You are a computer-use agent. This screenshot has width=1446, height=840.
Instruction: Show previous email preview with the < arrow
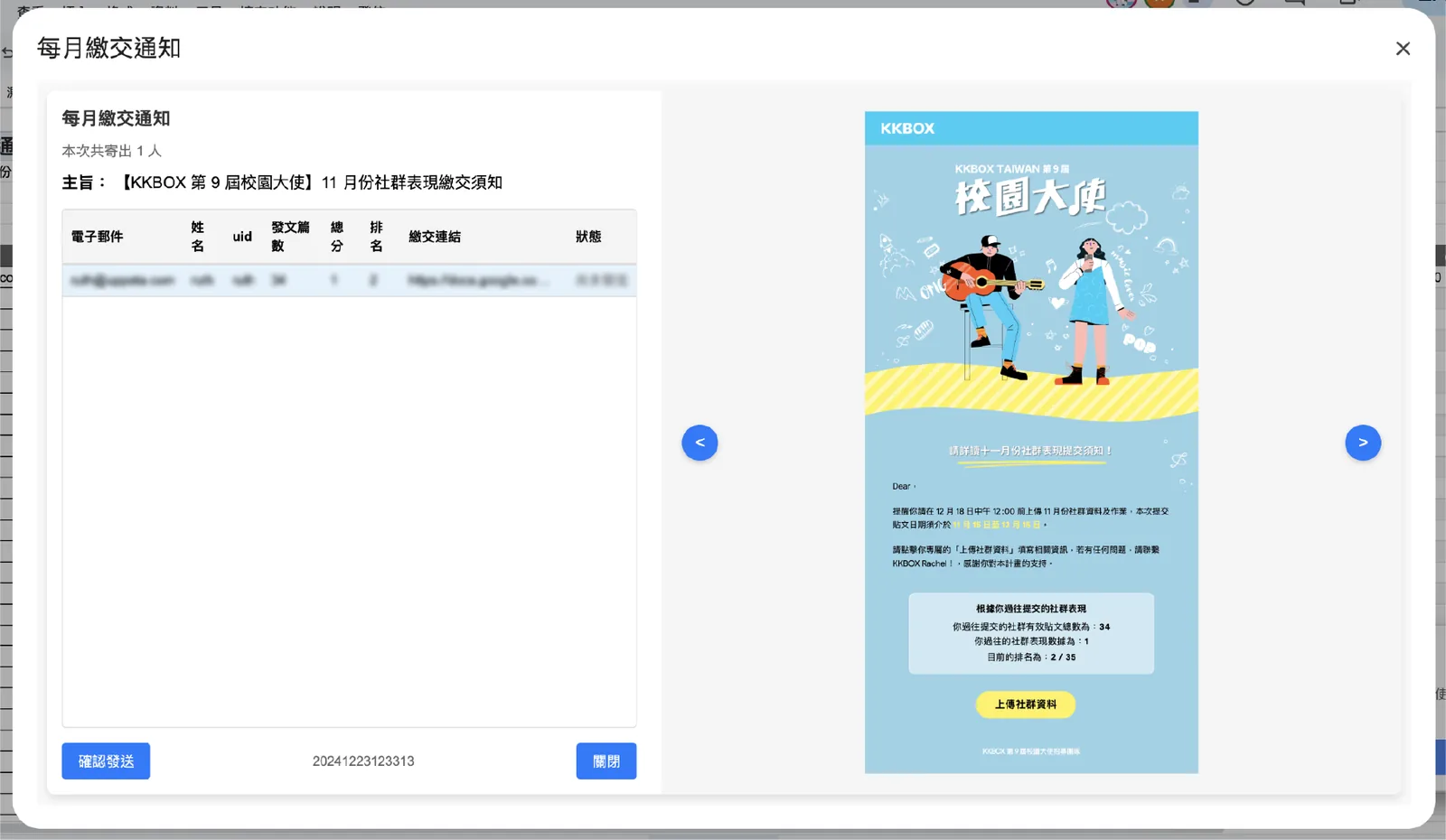coord(700,443)
